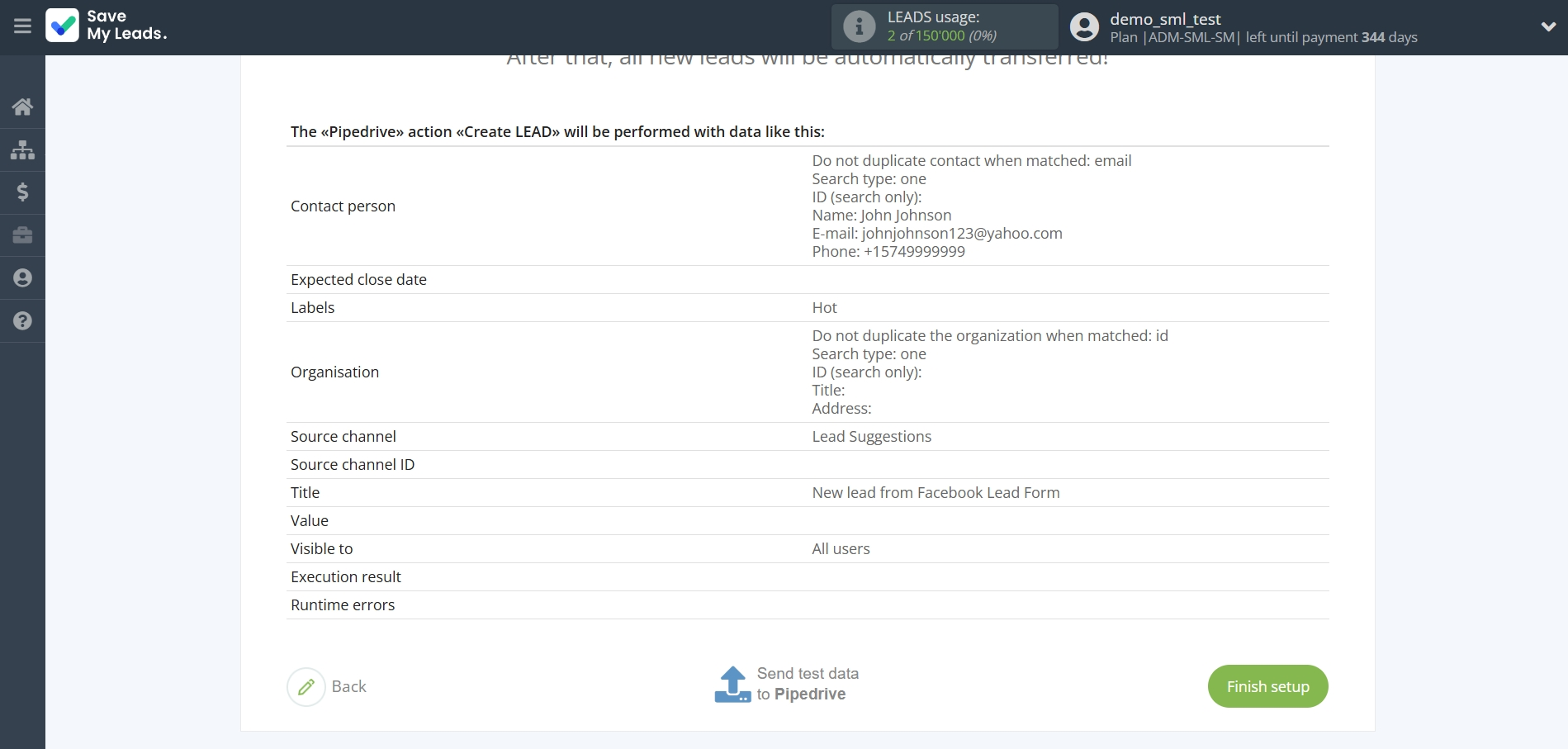Click the Send test data upload icon

pyautogui.click(x=732, y=685)
